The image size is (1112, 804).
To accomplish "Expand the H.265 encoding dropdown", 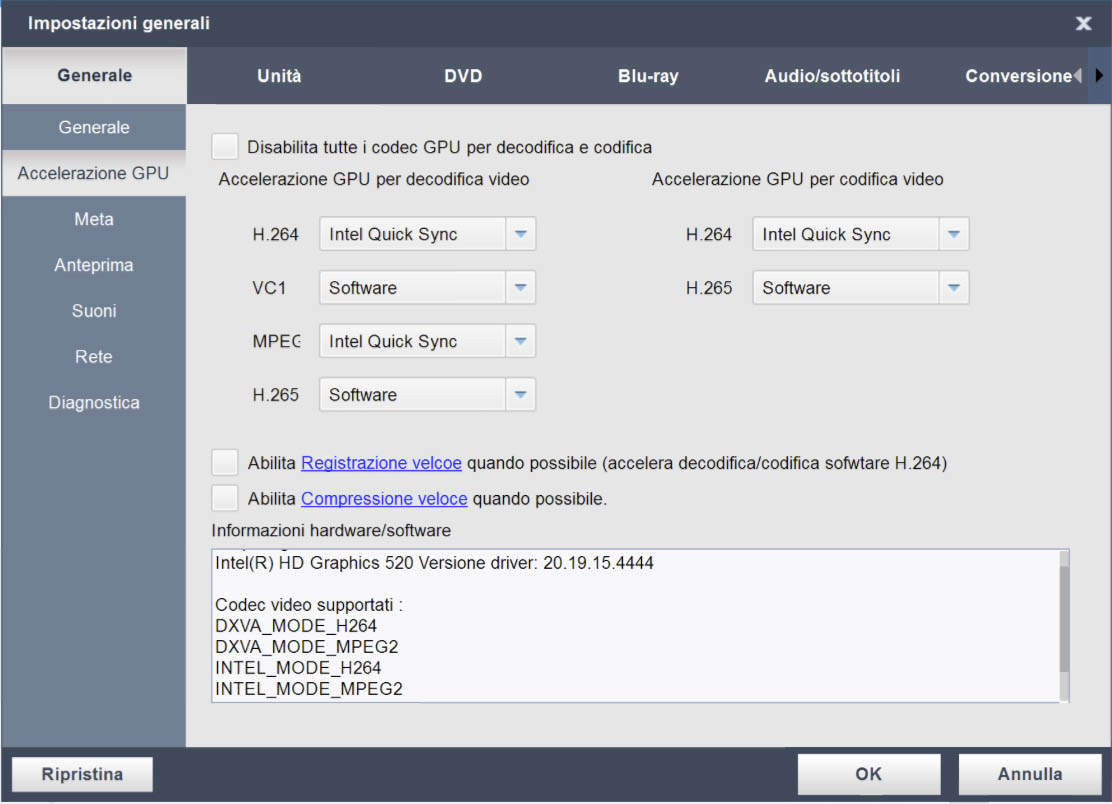I will point(953,288).
